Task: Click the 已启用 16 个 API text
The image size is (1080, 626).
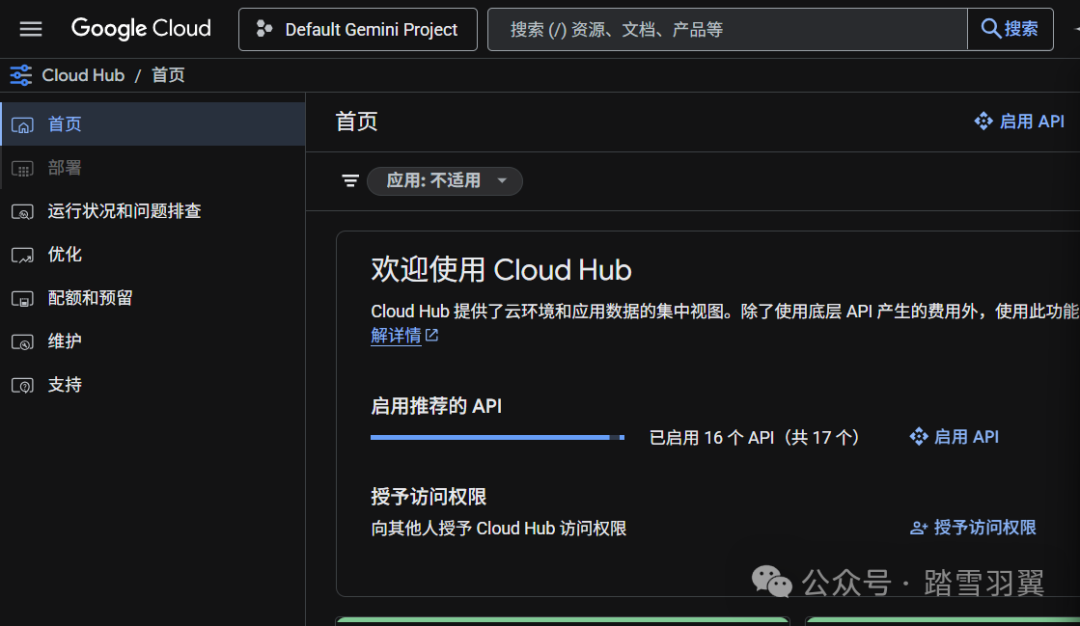Action: (x=754, y=437)
